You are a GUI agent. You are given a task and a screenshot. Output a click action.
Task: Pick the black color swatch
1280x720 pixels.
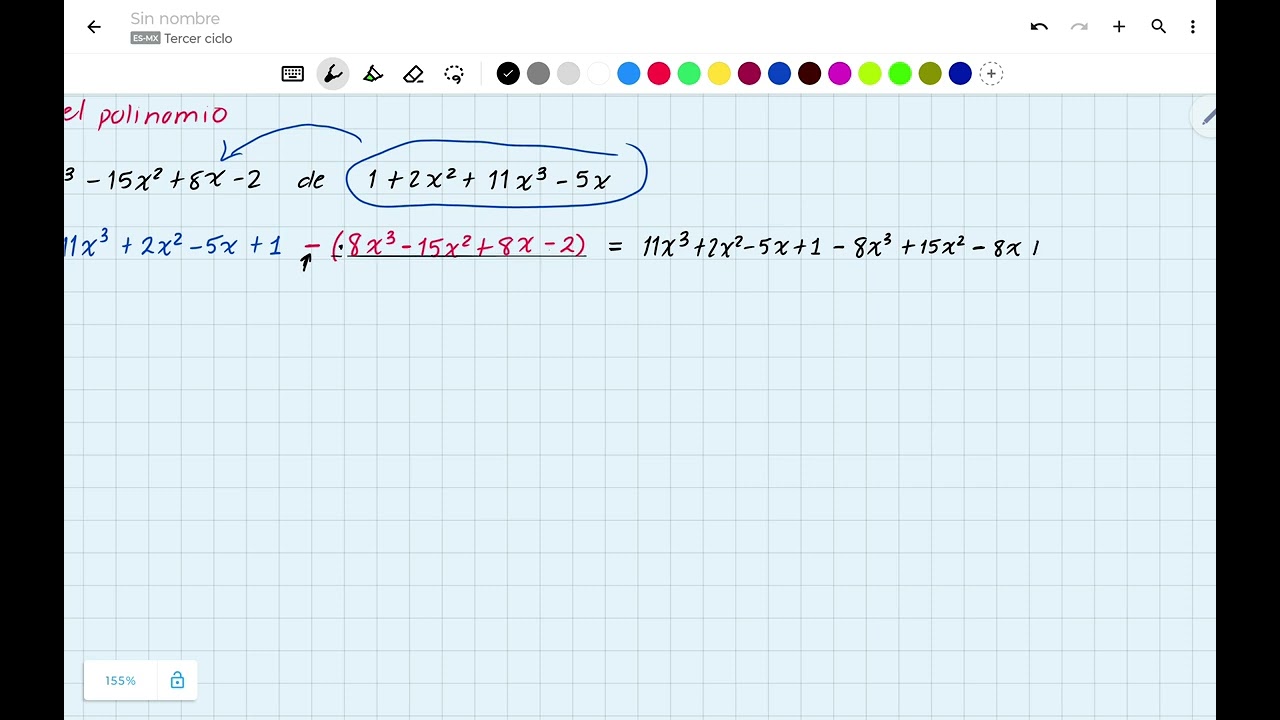point(508,73)
